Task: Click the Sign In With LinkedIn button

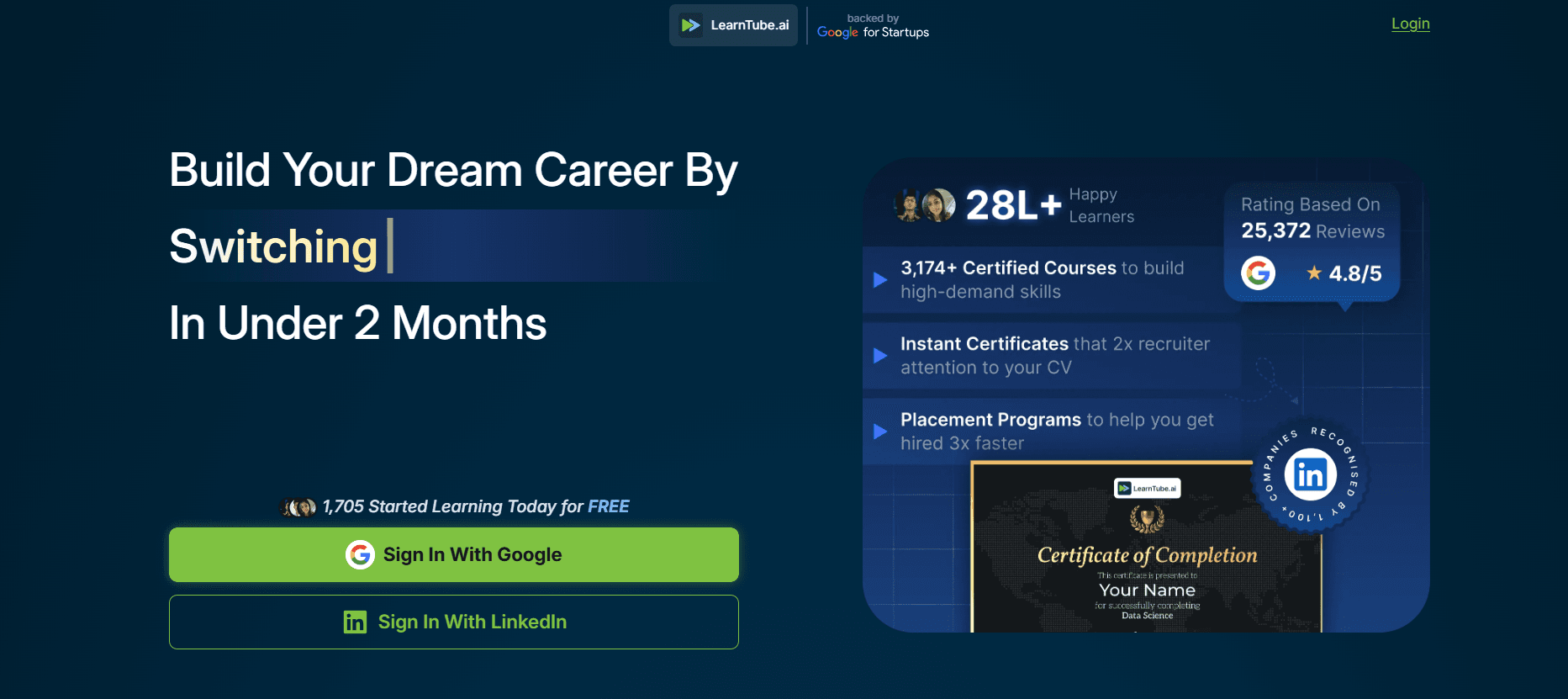Action: point(454,622)
